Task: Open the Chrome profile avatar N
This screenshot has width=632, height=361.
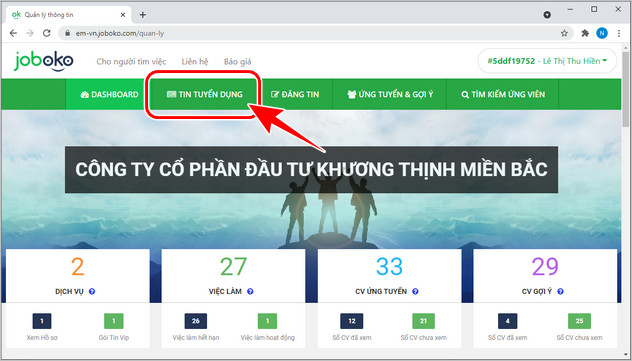Action: pos(602,33)
